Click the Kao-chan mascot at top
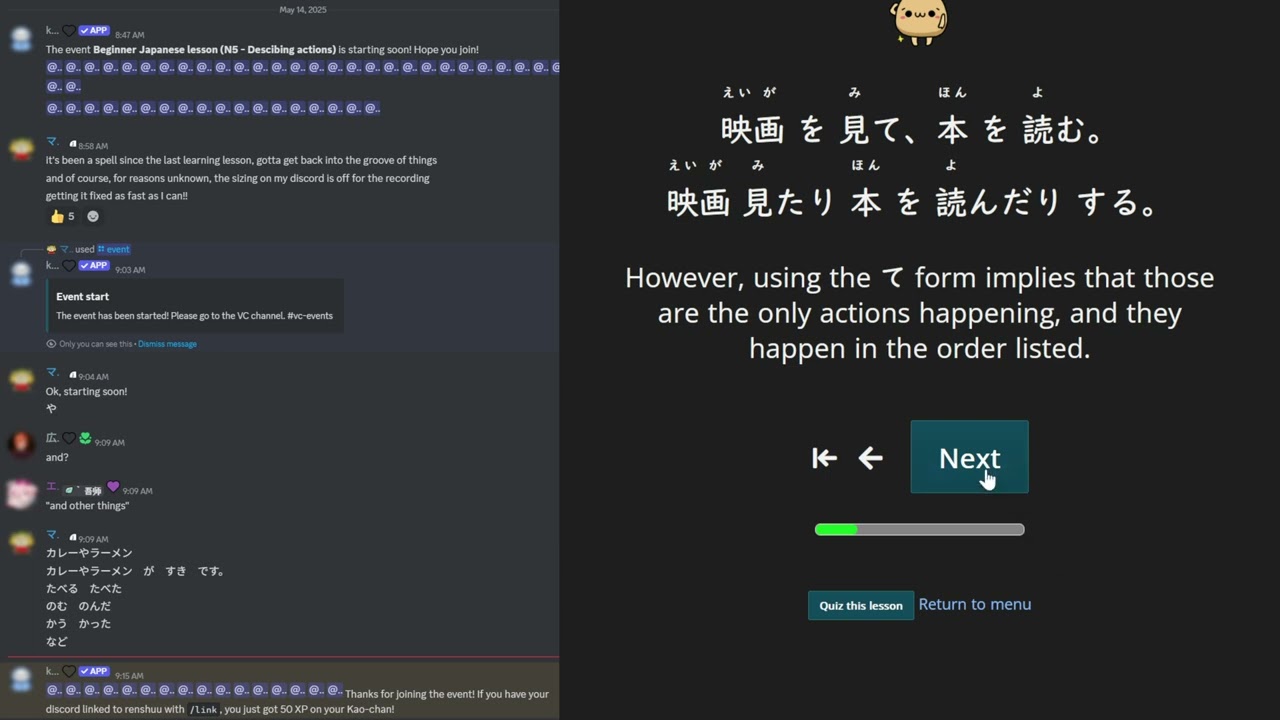Image resolution: width=1280 pixels, height=720 pixels. point(919,22)
